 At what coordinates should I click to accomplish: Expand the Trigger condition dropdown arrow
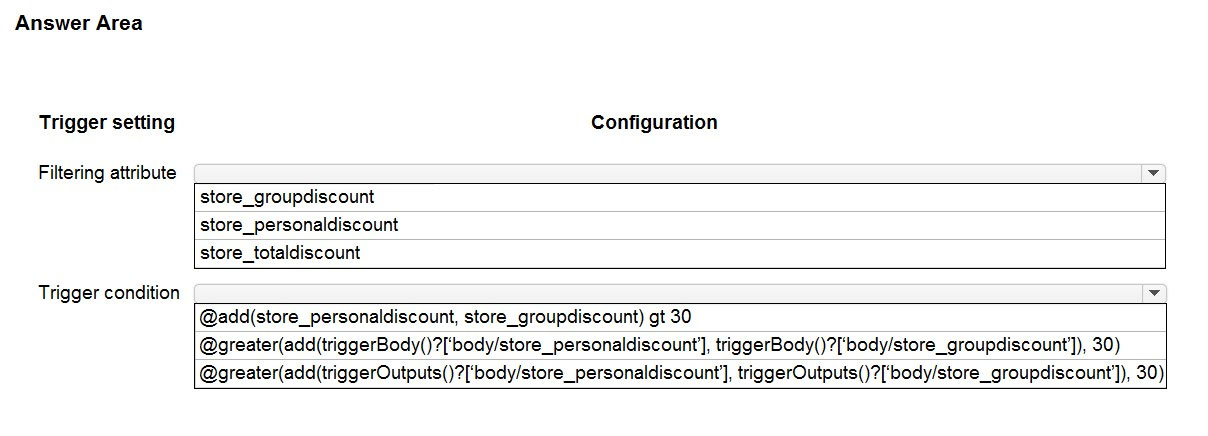click(1154, 293)
